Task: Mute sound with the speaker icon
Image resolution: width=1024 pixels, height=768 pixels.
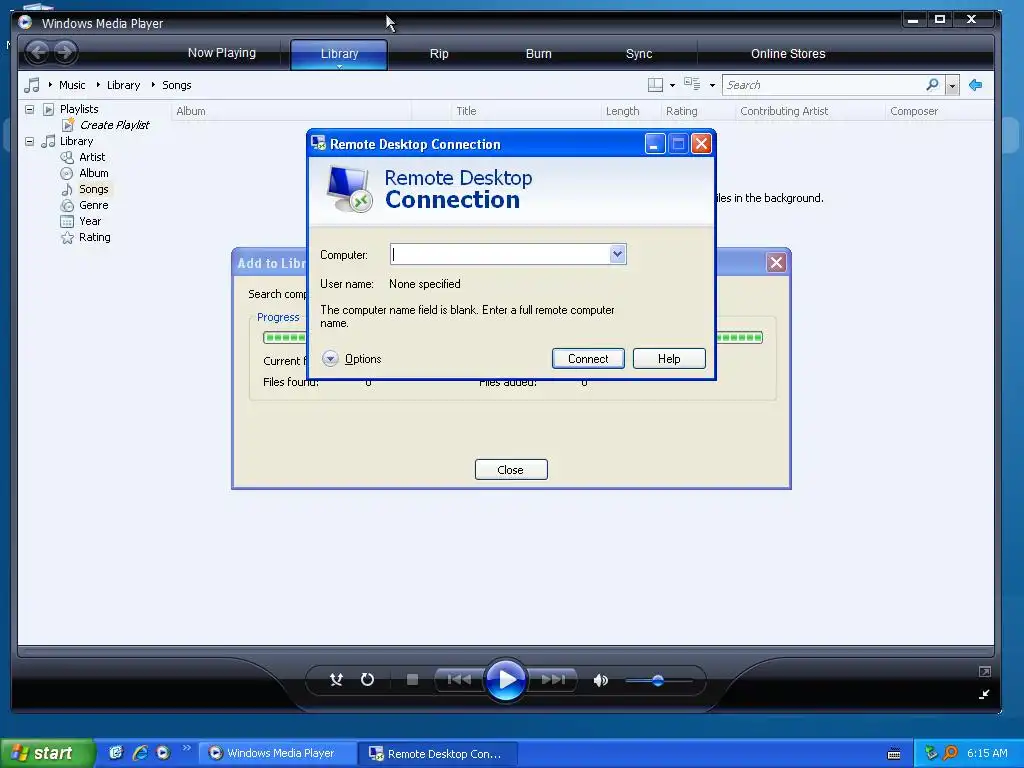Action: (600, 680)
